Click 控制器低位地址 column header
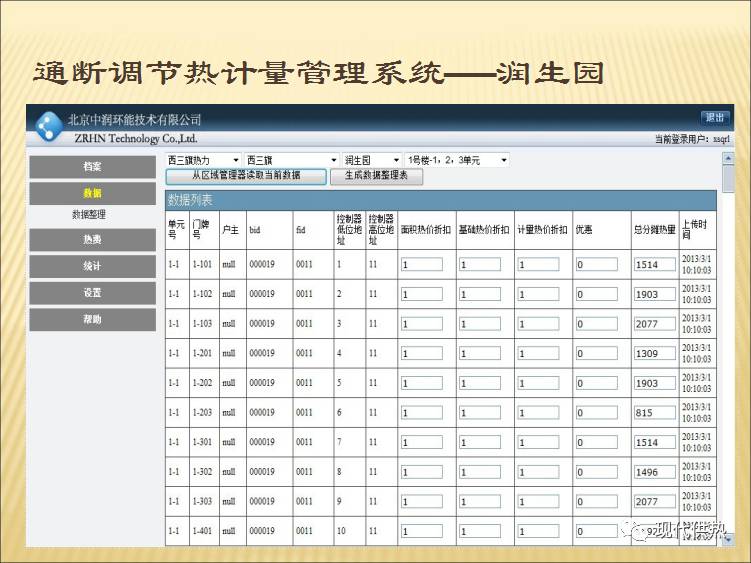The image size is (751, 563). 349,230
